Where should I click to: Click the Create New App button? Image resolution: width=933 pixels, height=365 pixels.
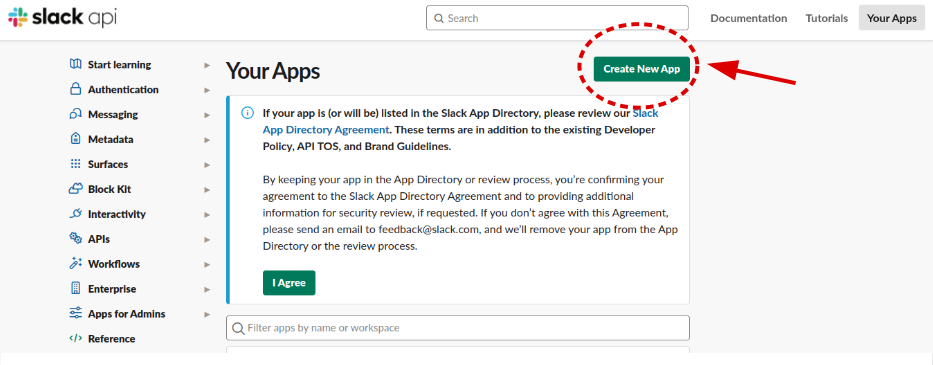(x=641, y=69)
